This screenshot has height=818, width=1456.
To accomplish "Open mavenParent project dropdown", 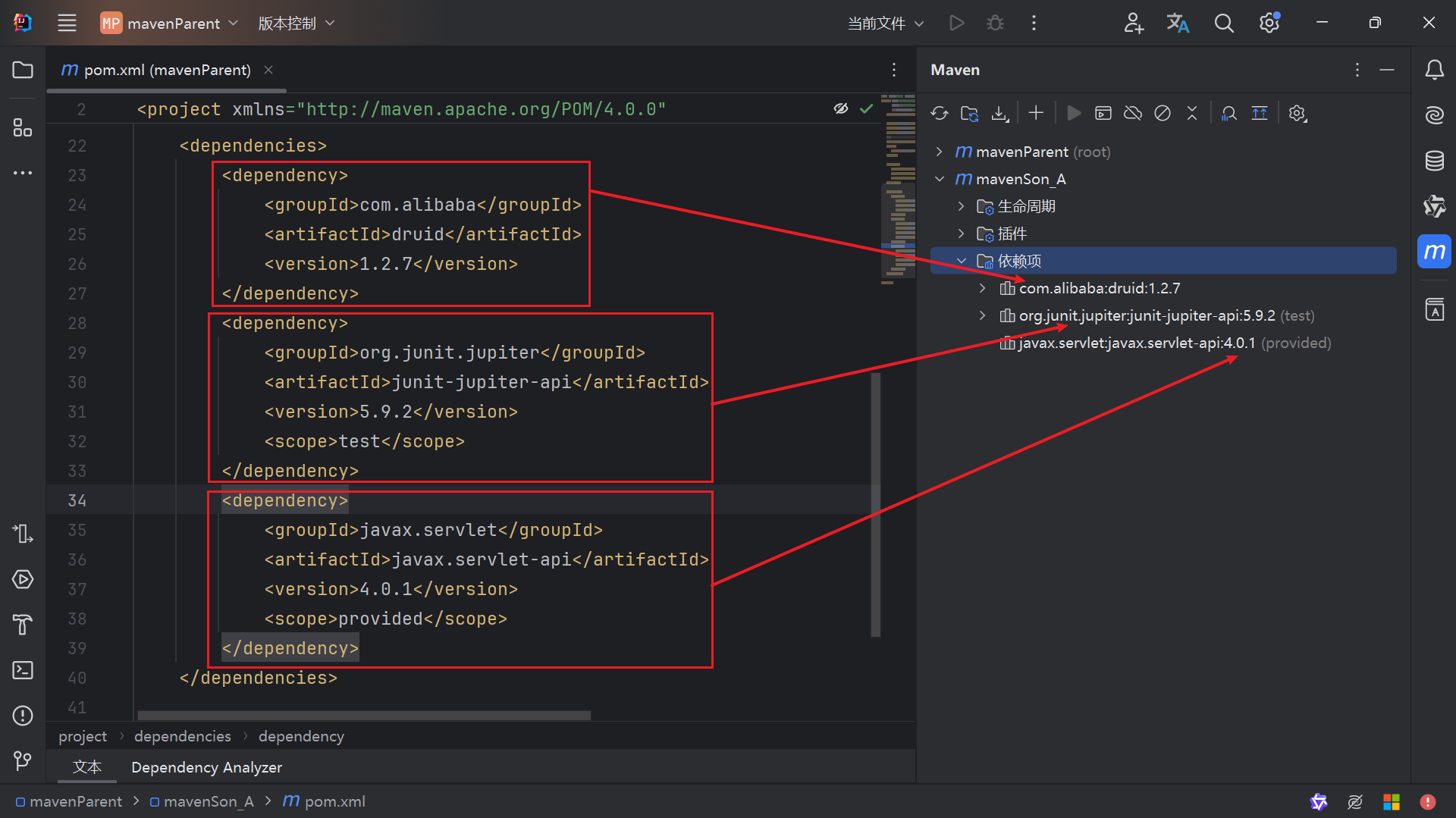I will (170, 23).
